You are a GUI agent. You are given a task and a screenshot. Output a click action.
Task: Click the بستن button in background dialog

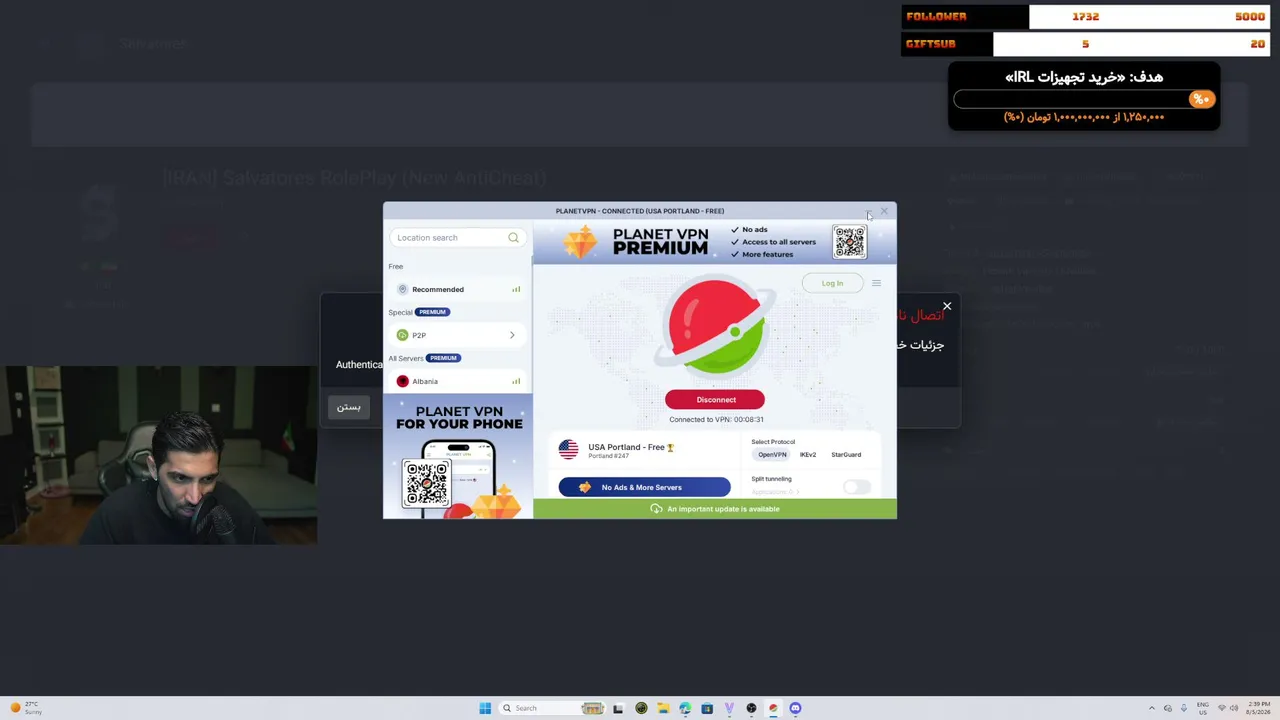point(348,407)
